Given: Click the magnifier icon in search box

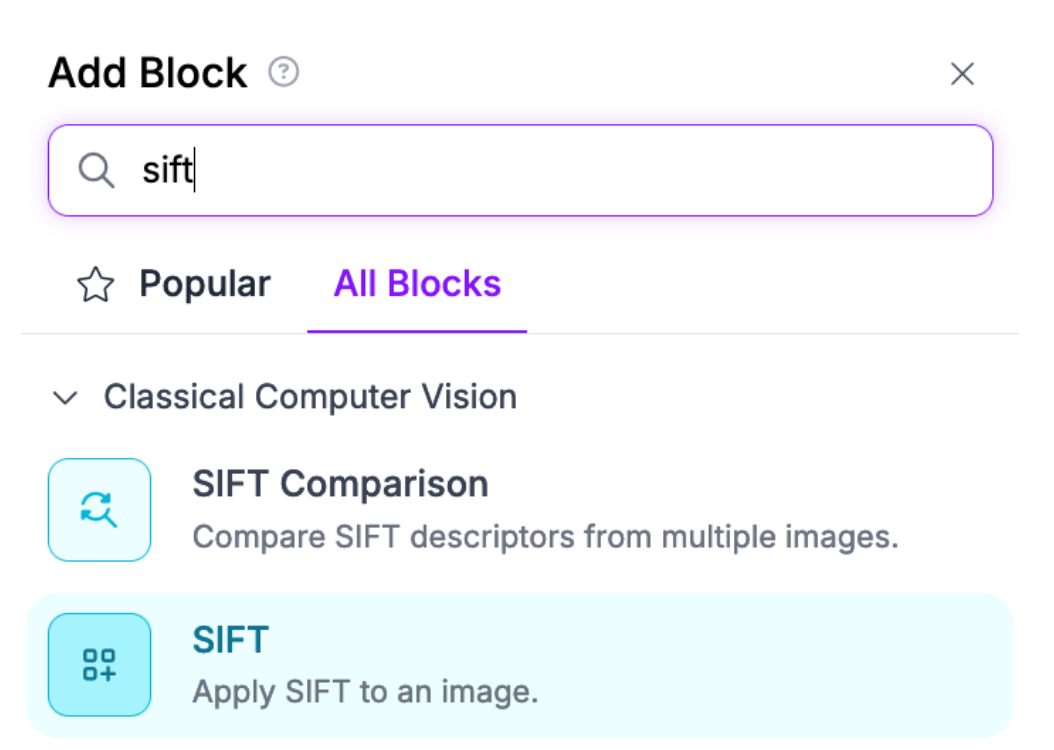Looking at the screenshot, I should [x=96, y=171].
